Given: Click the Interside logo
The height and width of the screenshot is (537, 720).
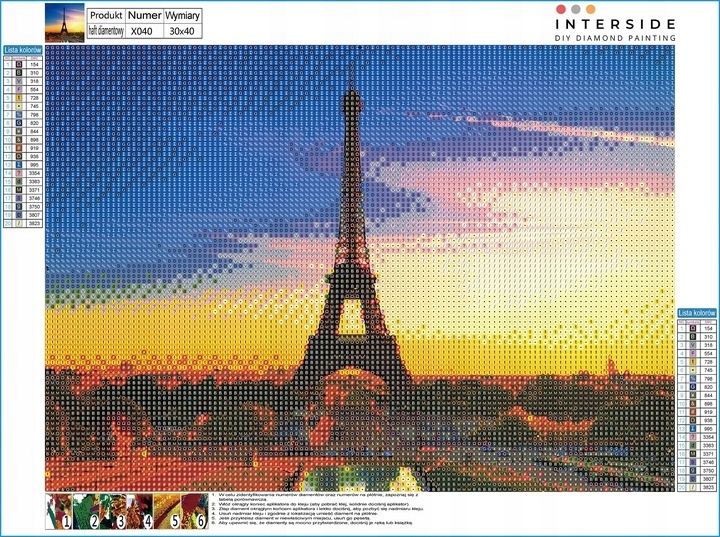Looking at the screenshot, I should (615, 23).
